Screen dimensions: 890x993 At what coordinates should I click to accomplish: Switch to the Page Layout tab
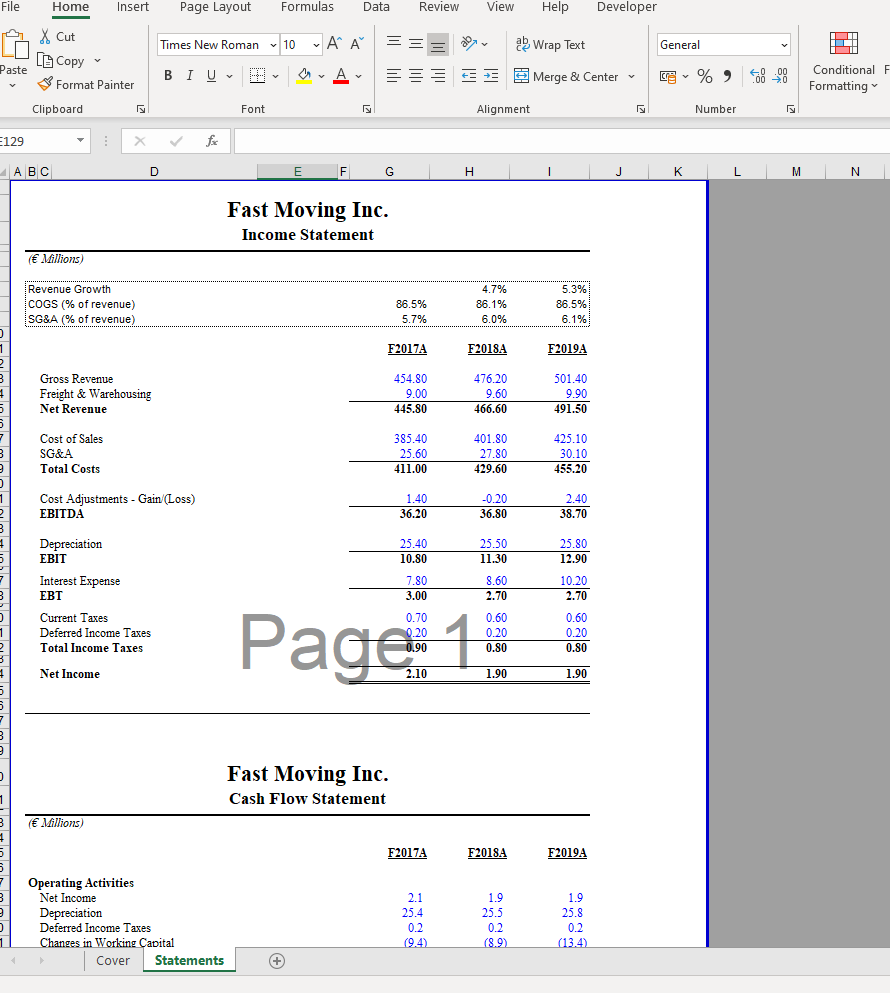click(215, 7)
